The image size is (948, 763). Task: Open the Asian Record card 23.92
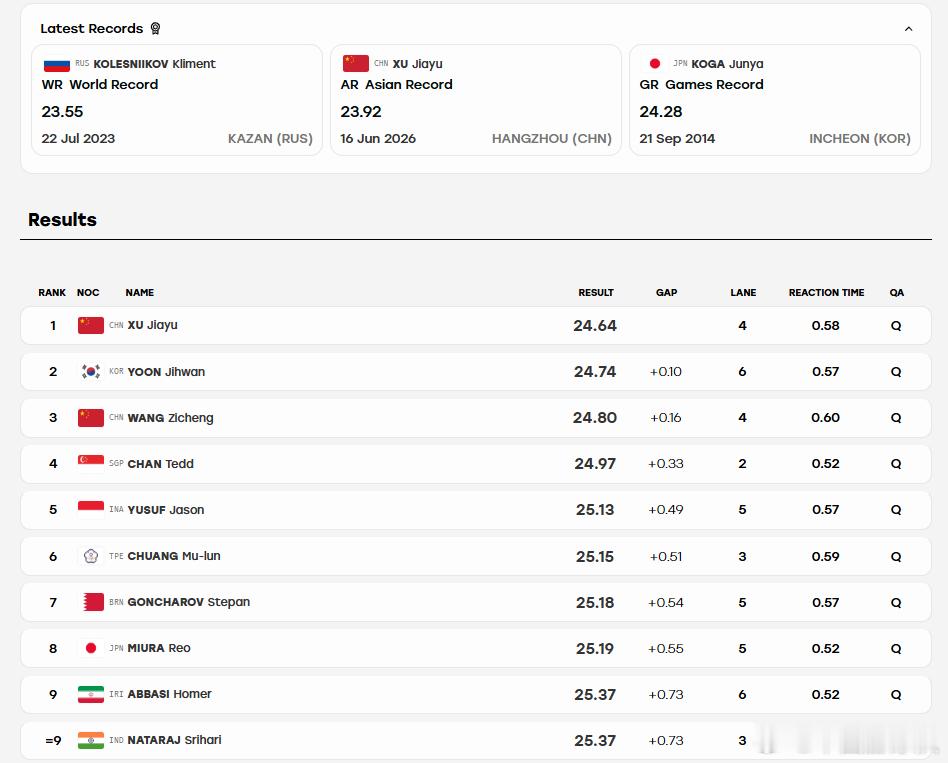[x=476, y=100]
